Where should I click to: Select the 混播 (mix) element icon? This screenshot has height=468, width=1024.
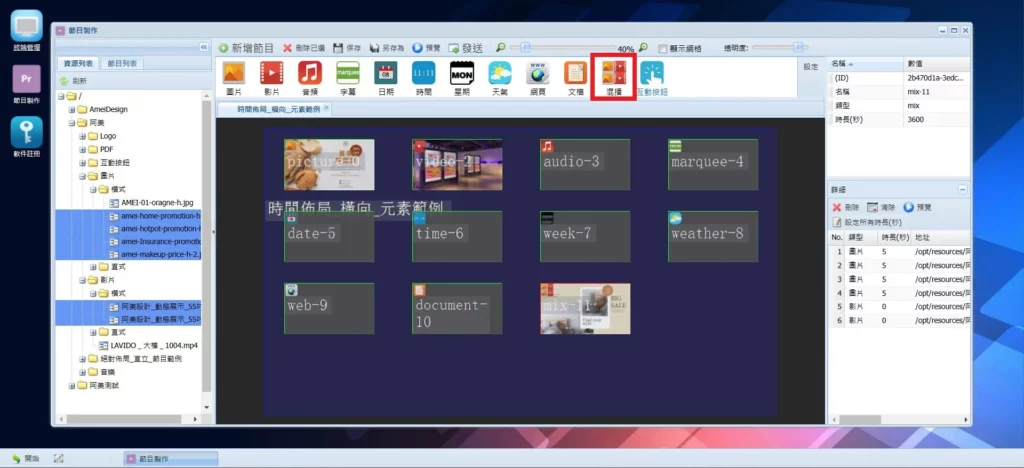tap(614, 74)
